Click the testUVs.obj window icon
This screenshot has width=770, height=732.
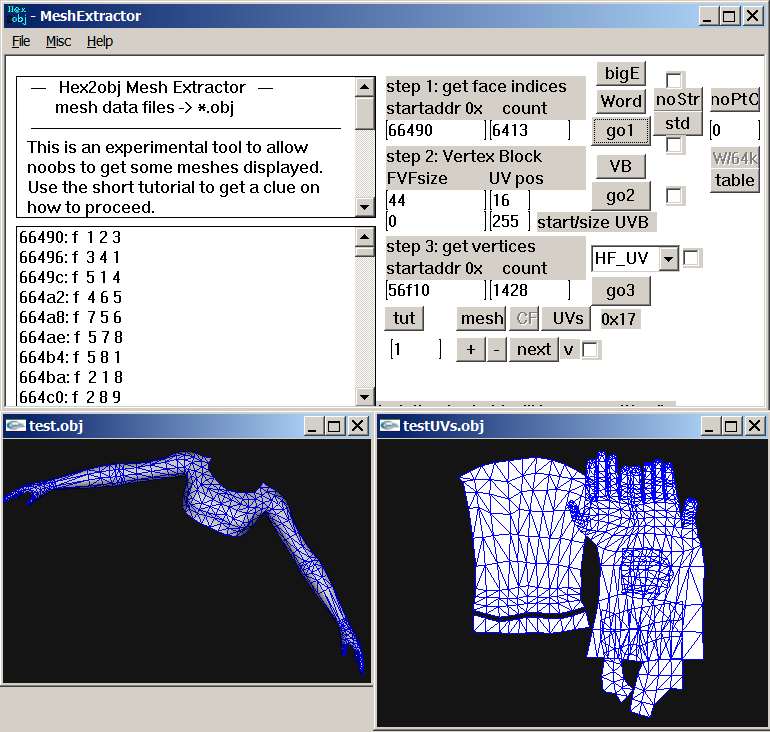click(389, 425)
